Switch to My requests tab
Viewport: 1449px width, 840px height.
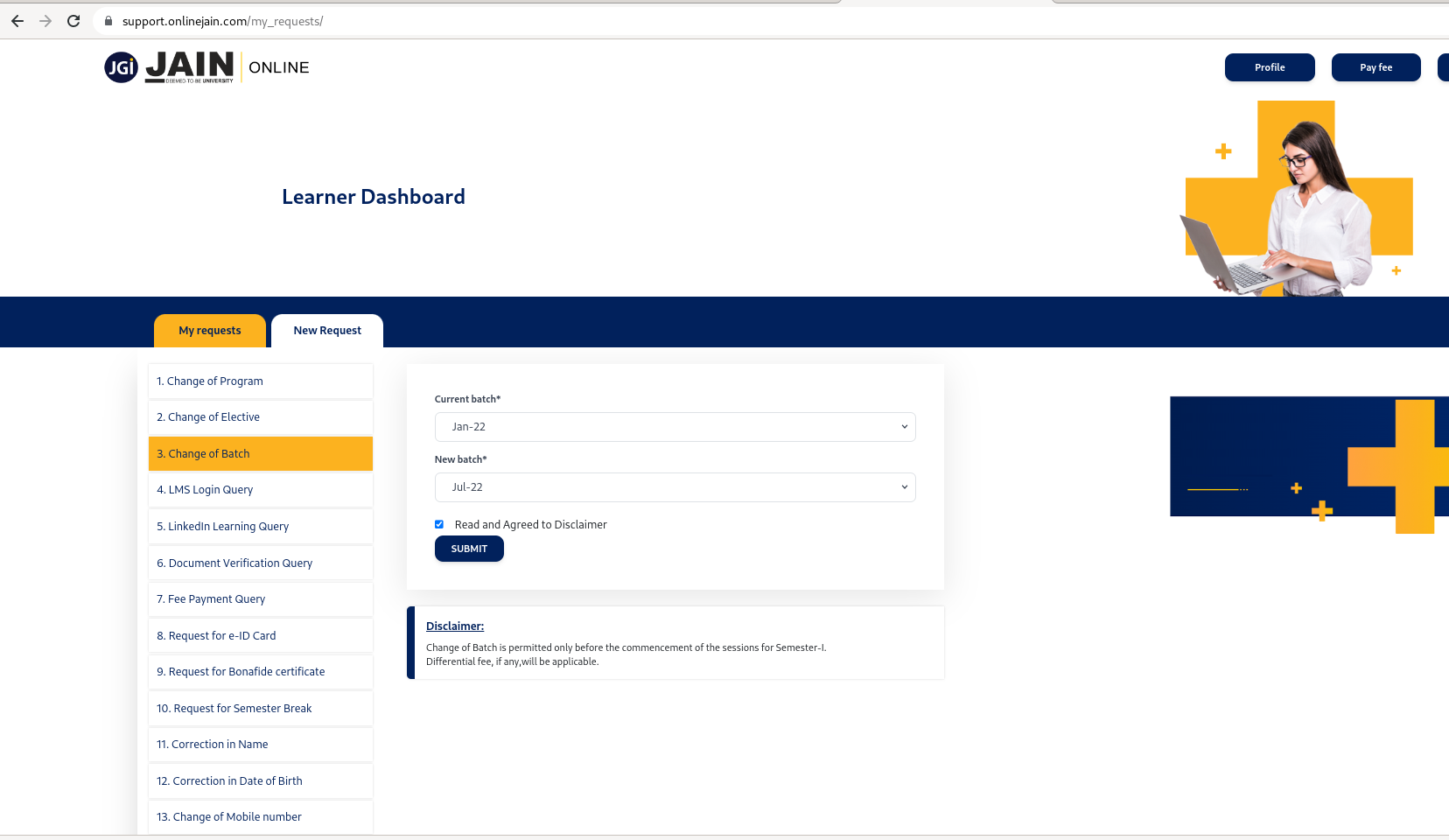tap(210, 331)
